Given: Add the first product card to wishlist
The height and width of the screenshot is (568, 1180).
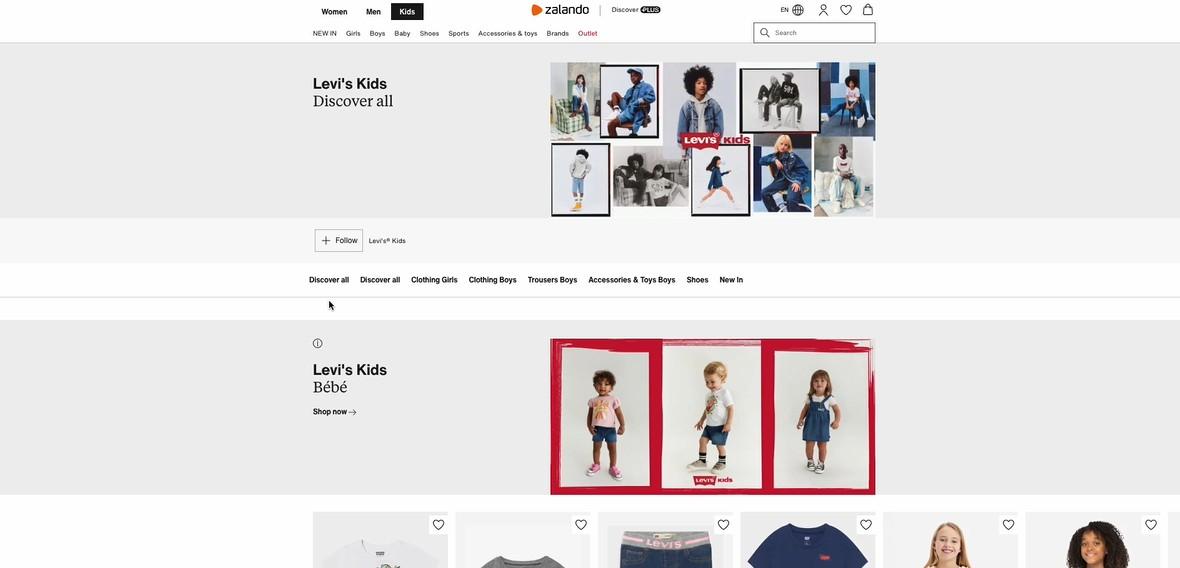Looking at the screenshot, I should point(438,524).
